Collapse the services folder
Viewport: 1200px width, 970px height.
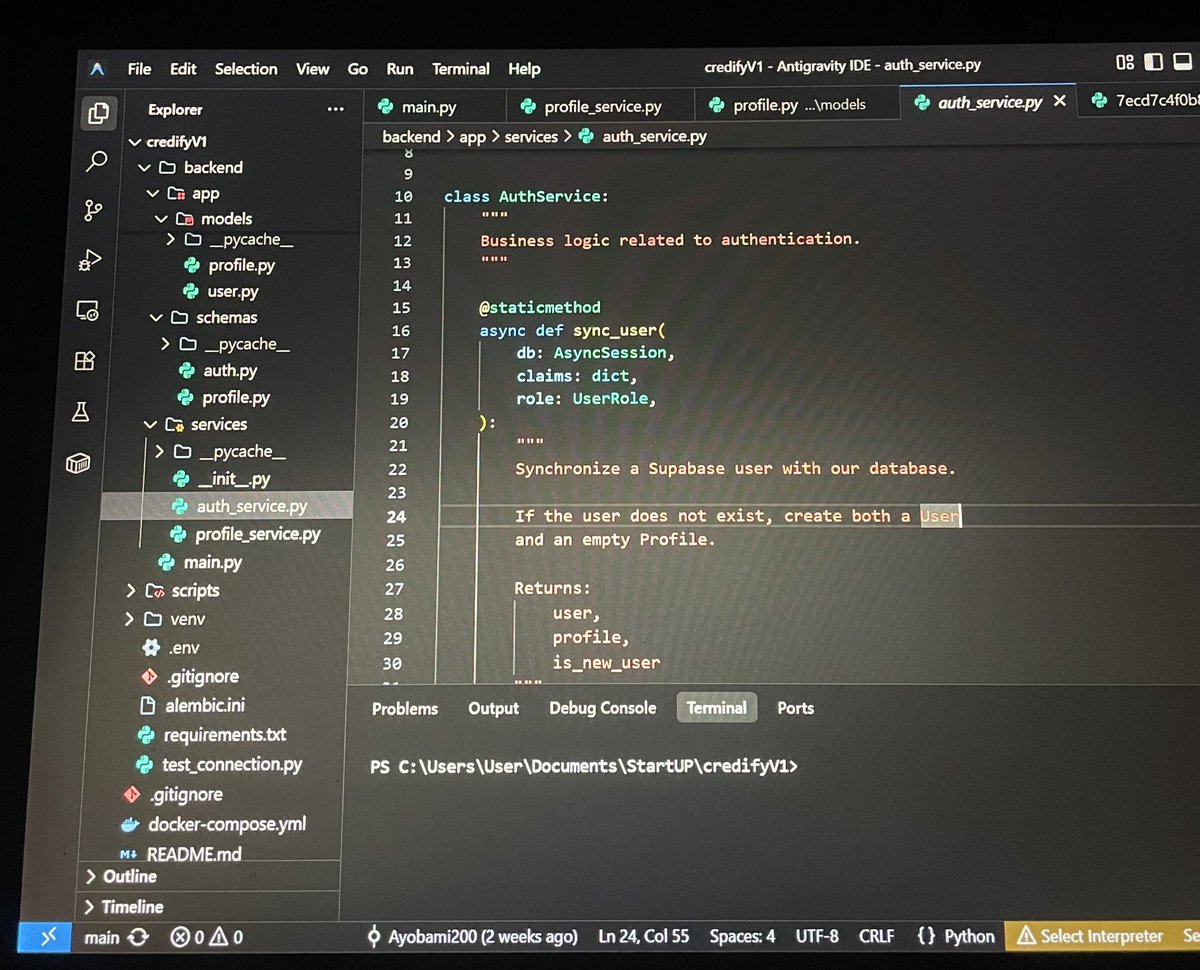150,424
